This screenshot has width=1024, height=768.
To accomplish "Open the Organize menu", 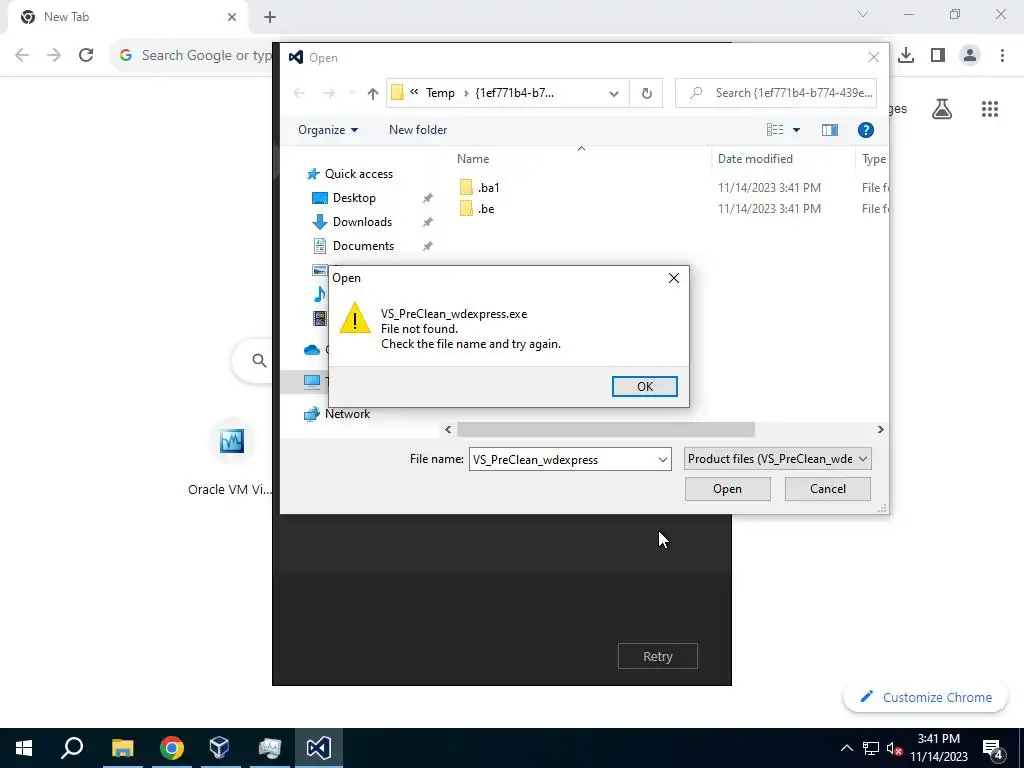I will tap(328, 130).
